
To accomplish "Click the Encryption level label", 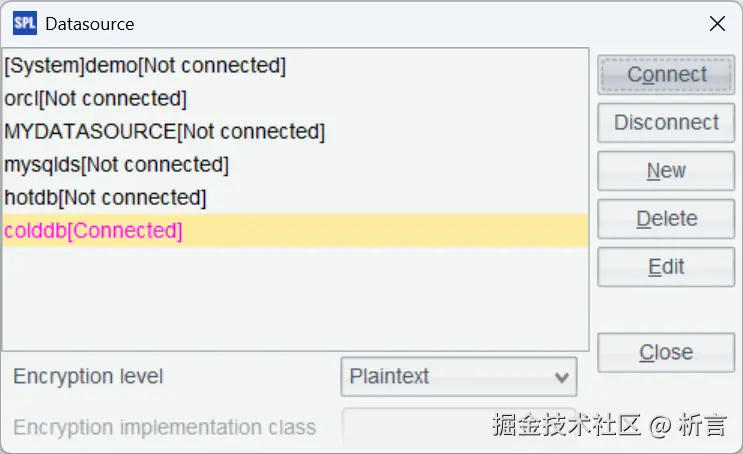I will (88, 377).
